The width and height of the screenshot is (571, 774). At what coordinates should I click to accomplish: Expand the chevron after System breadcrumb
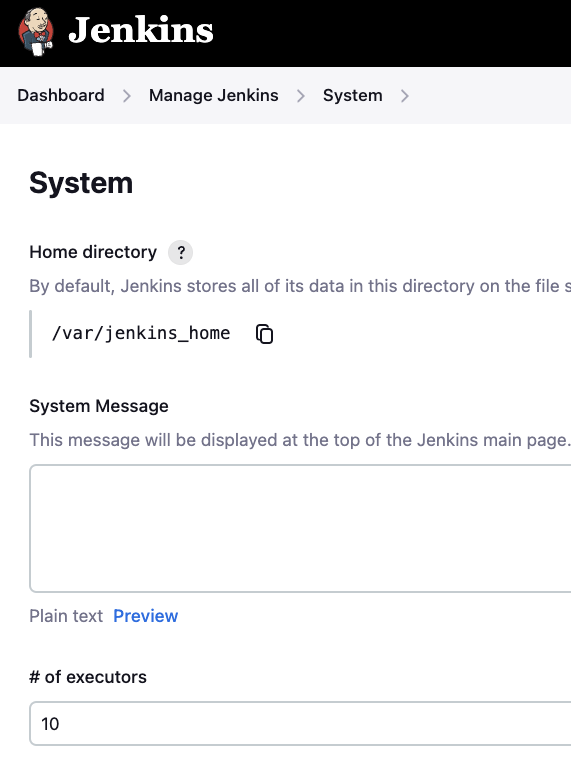[405, 96]
